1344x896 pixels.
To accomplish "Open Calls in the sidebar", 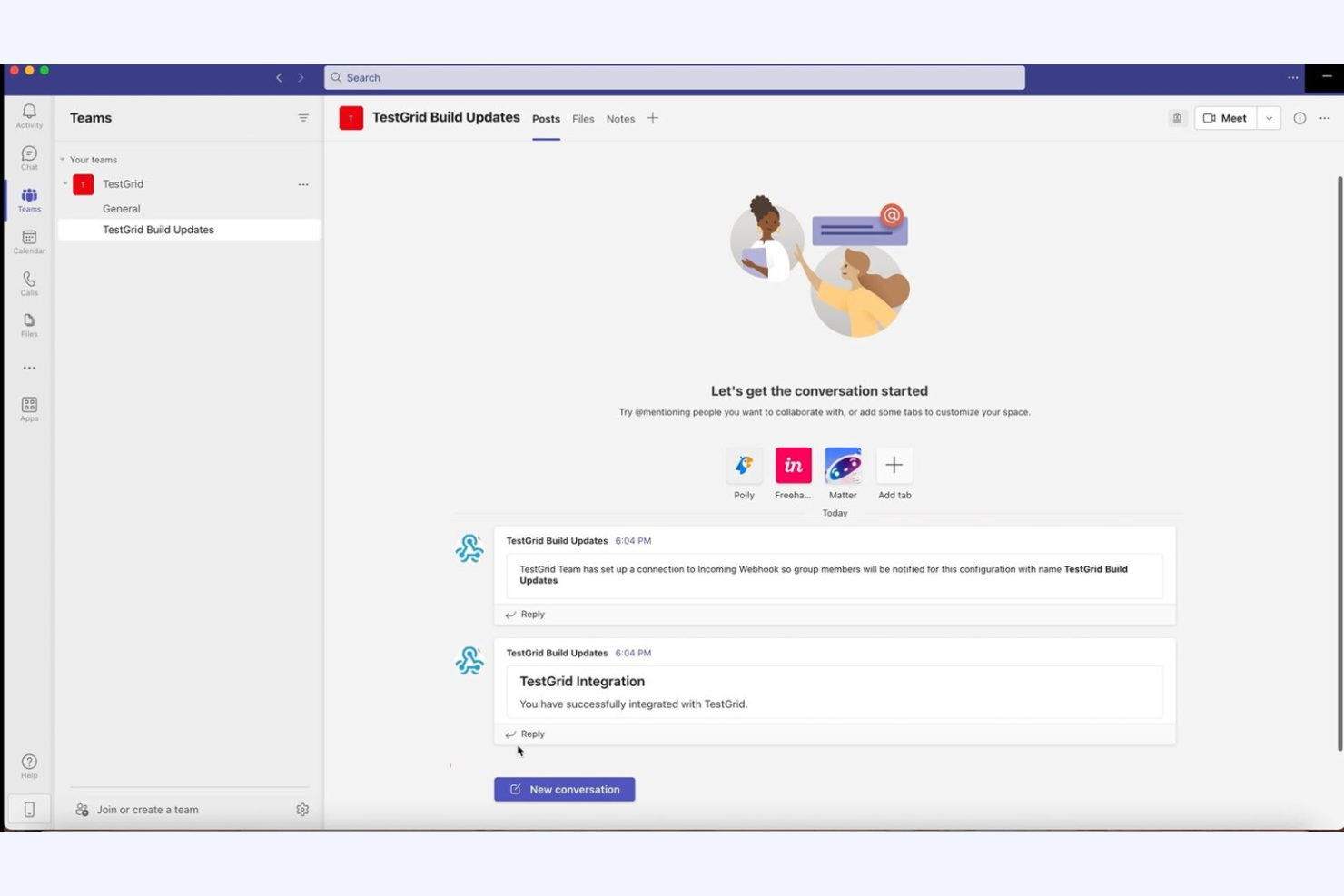I will click(28, 282).
